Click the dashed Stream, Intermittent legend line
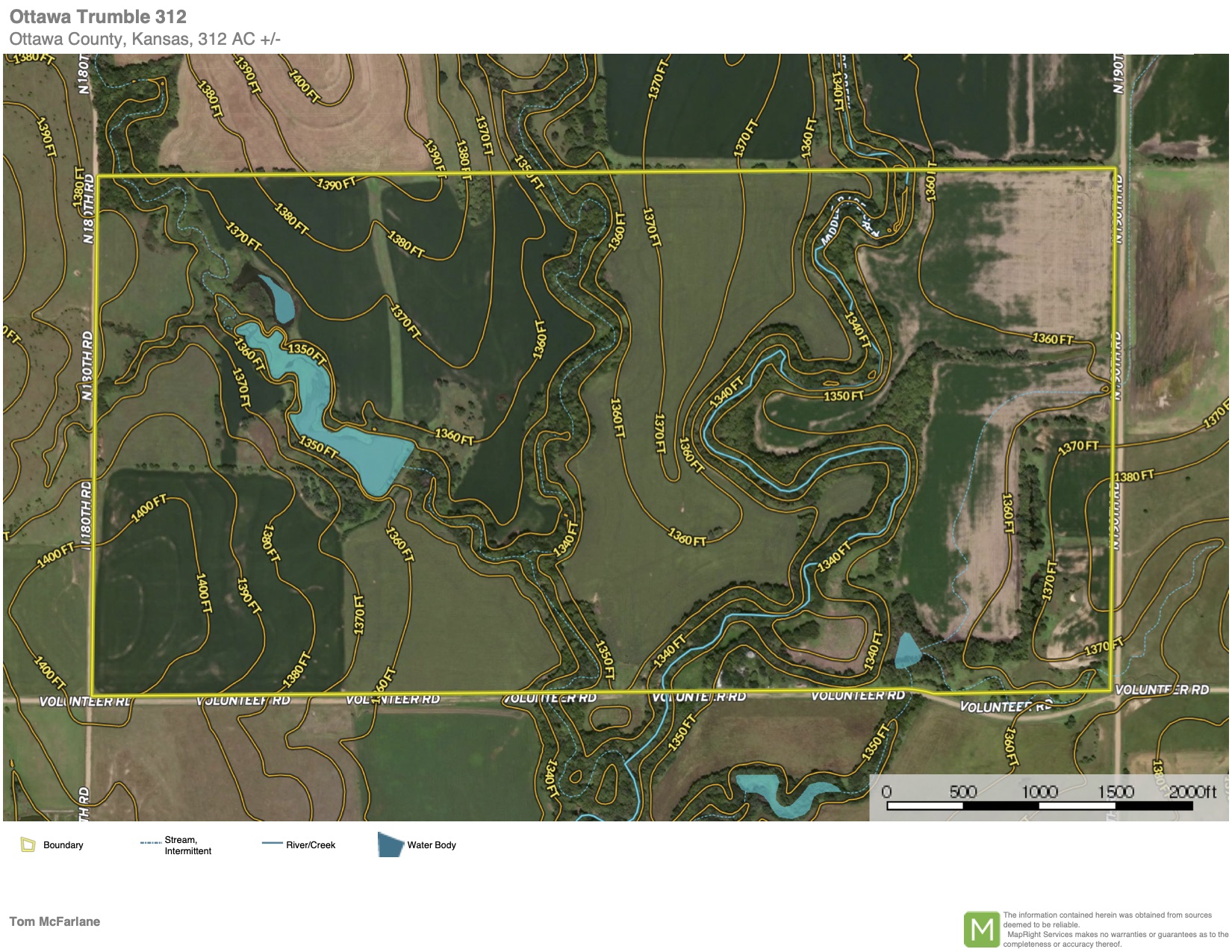The height and width of the screenshot is (952, 1232). pyautogui.click(x=150, y=843)
